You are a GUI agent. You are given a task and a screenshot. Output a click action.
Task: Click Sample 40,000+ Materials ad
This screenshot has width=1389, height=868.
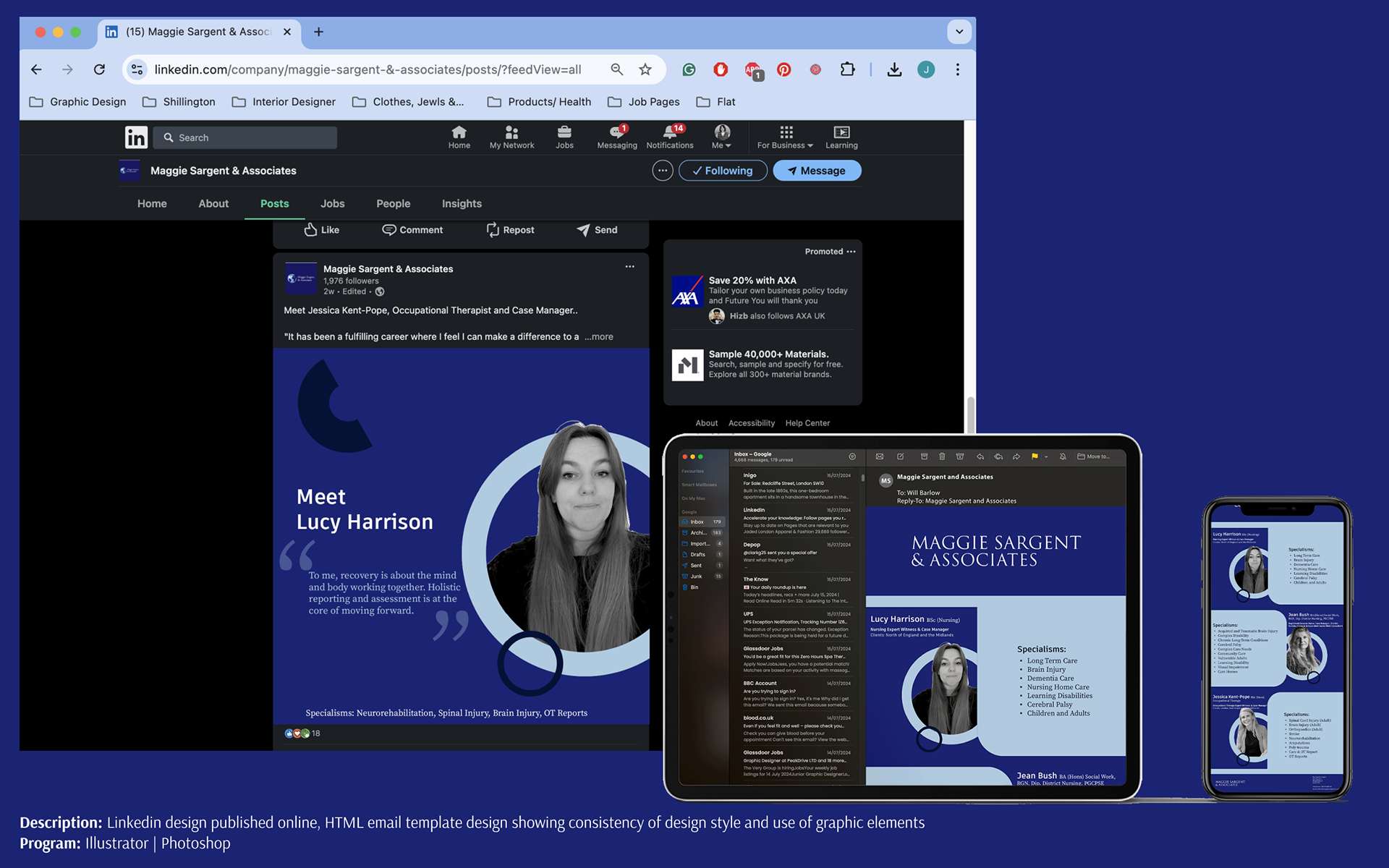click(763, 365)
